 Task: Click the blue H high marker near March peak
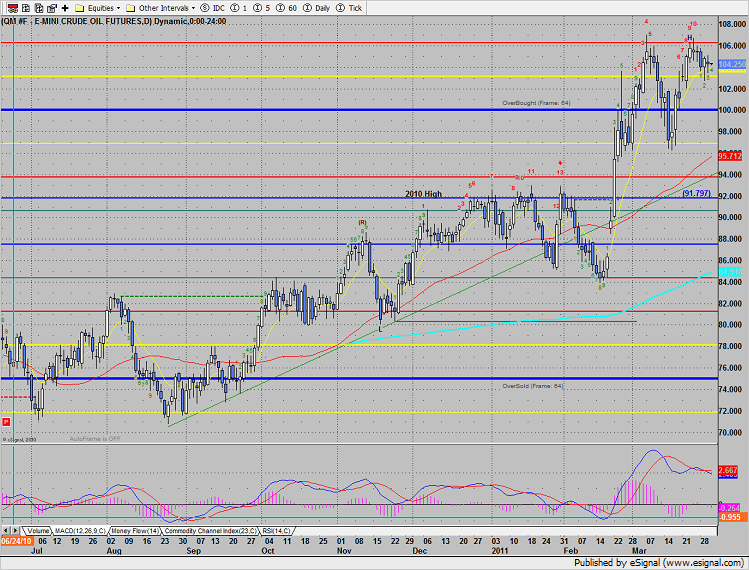pos(689,37)
